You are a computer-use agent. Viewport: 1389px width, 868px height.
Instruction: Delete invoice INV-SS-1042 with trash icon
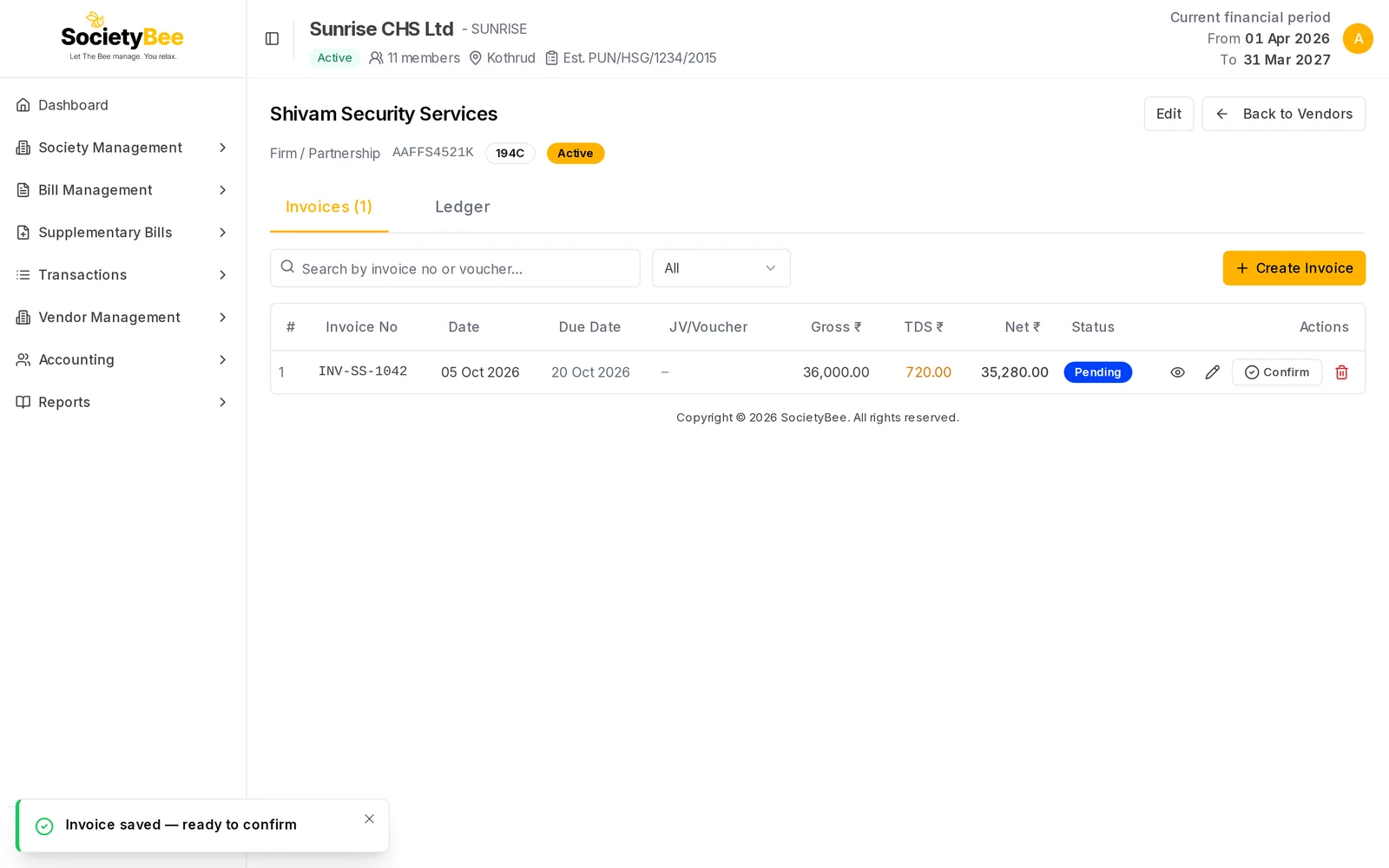pos(1341,372)
